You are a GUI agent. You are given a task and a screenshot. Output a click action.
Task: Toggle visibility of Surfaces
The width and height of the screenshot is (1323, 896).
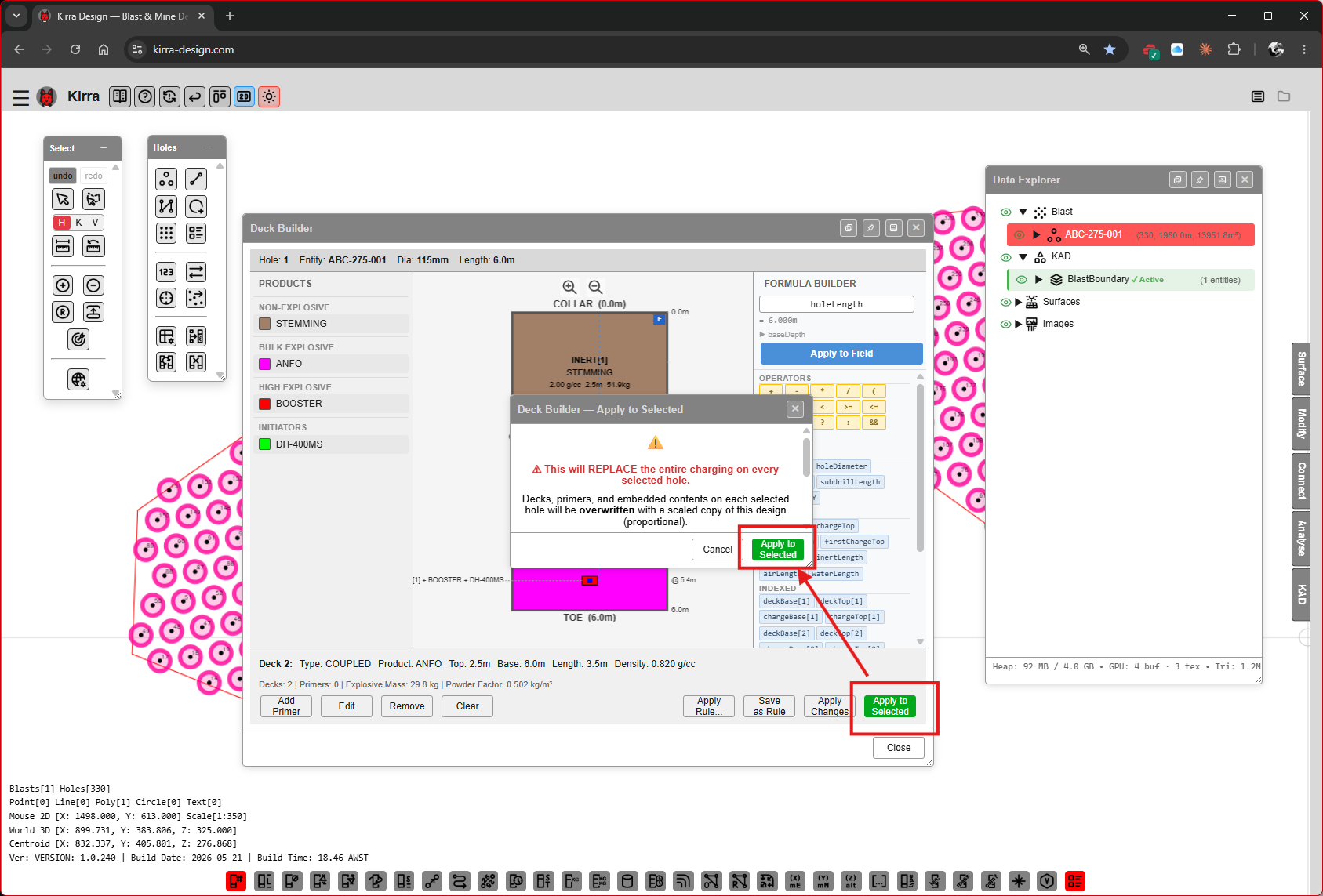click(1005, 303)
